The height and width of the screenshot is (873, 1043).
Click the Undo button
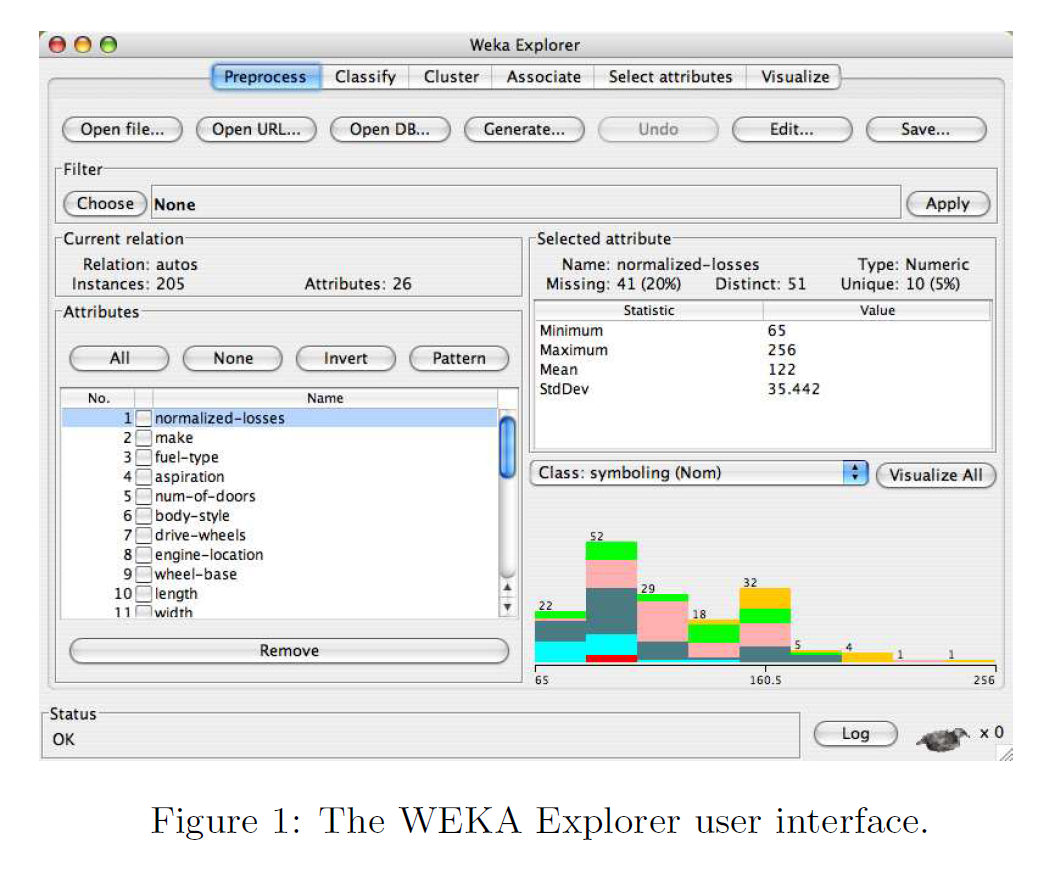click(658, 129)
